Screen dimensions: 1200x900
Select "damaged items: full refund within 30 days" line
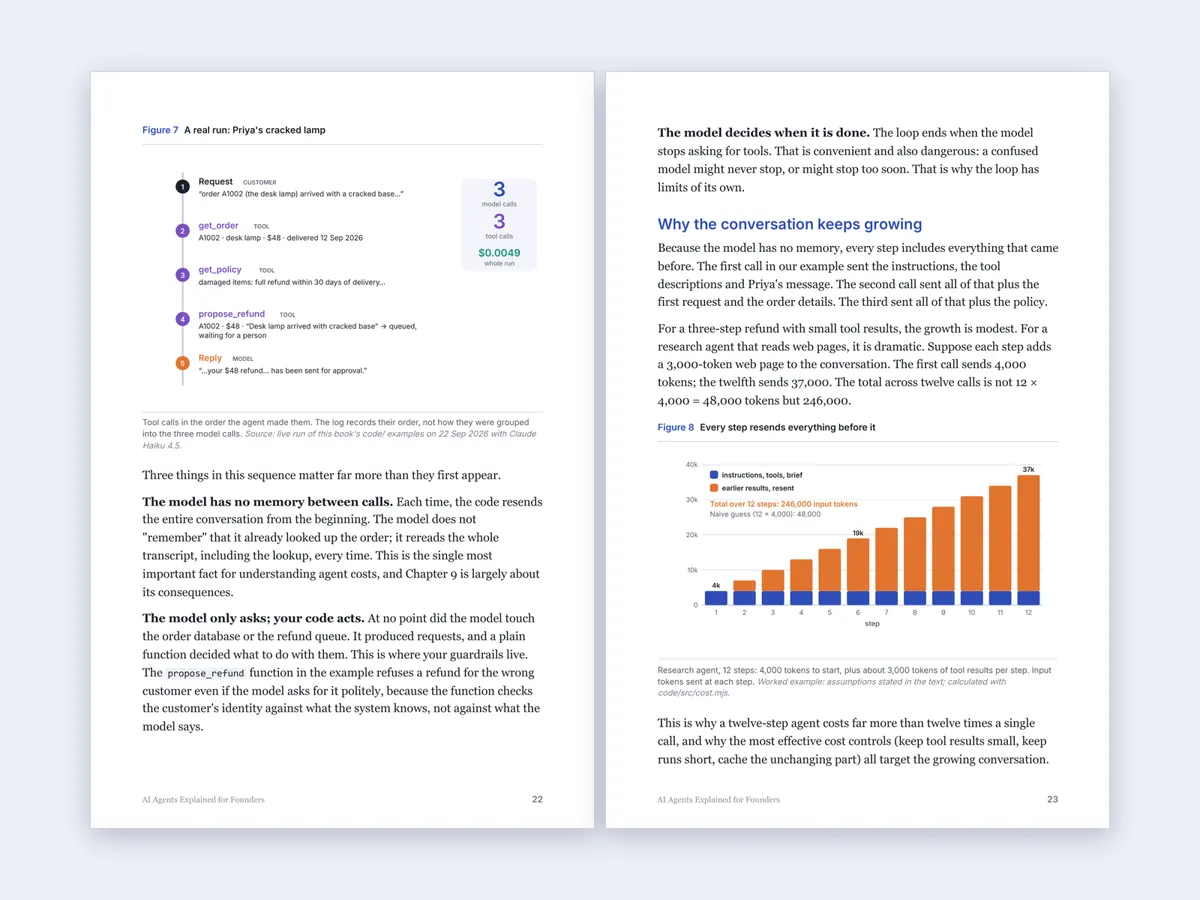click(x=291, y=282)
